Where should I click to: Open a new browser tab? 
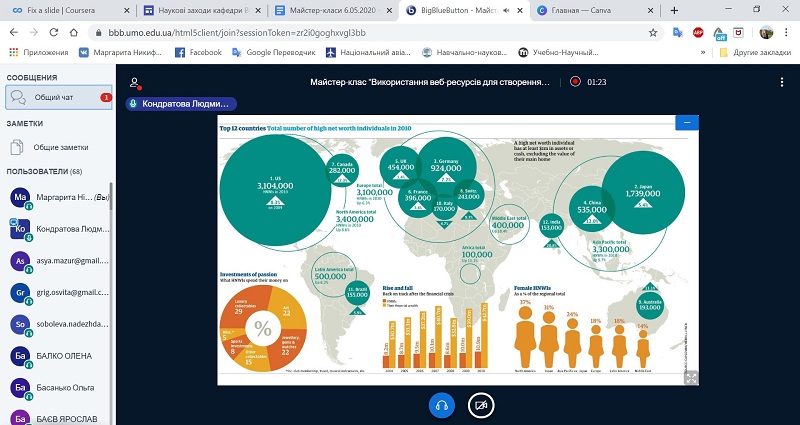coord(674,10)
